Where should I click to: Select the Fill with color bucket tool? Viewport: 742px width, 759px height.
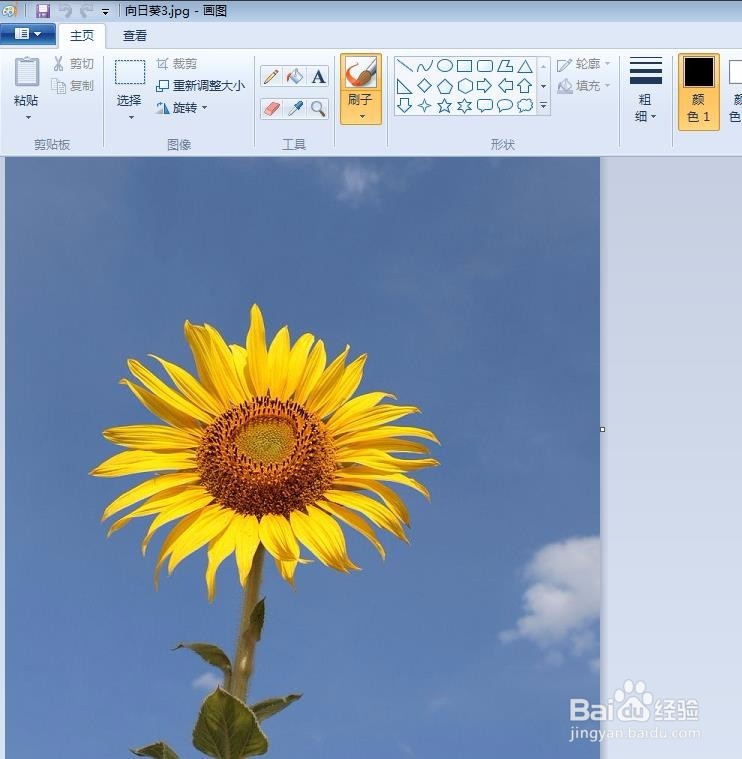[x=295, y=76]
